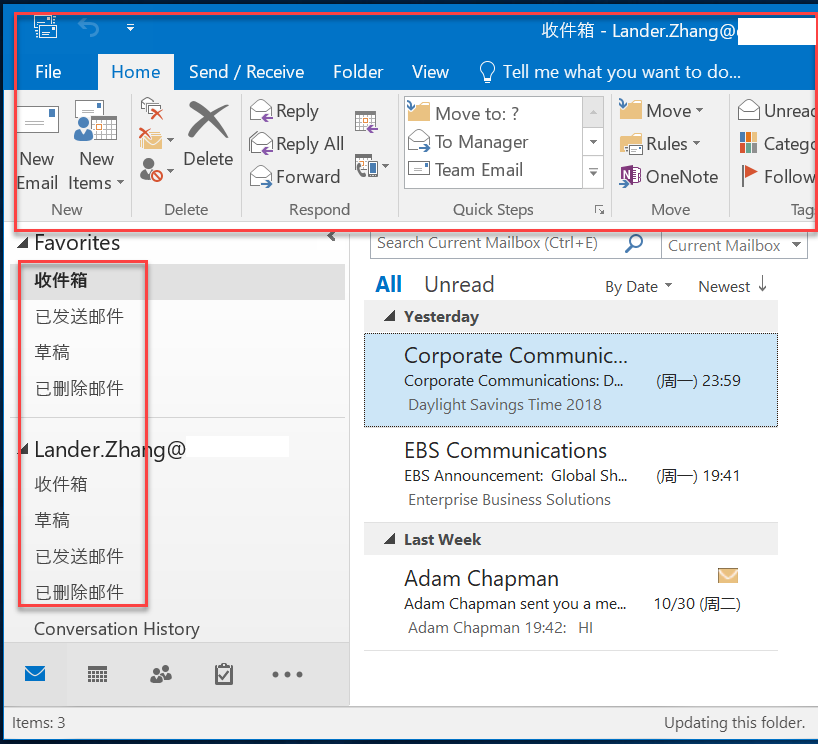Show All messages filter
Image resolution: width=818 pixels, height=744 pixels.
(x=388, y=285)
